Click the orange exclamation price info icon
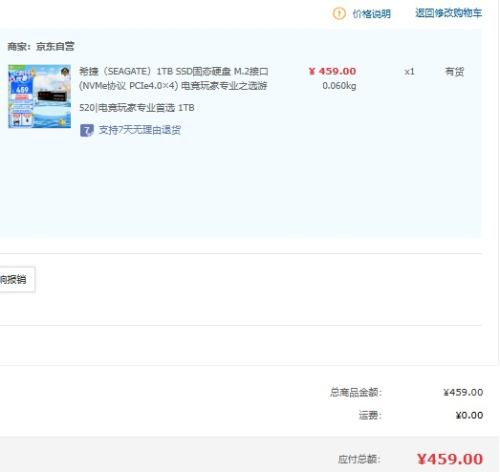500x472 pixels. [339, 13]
